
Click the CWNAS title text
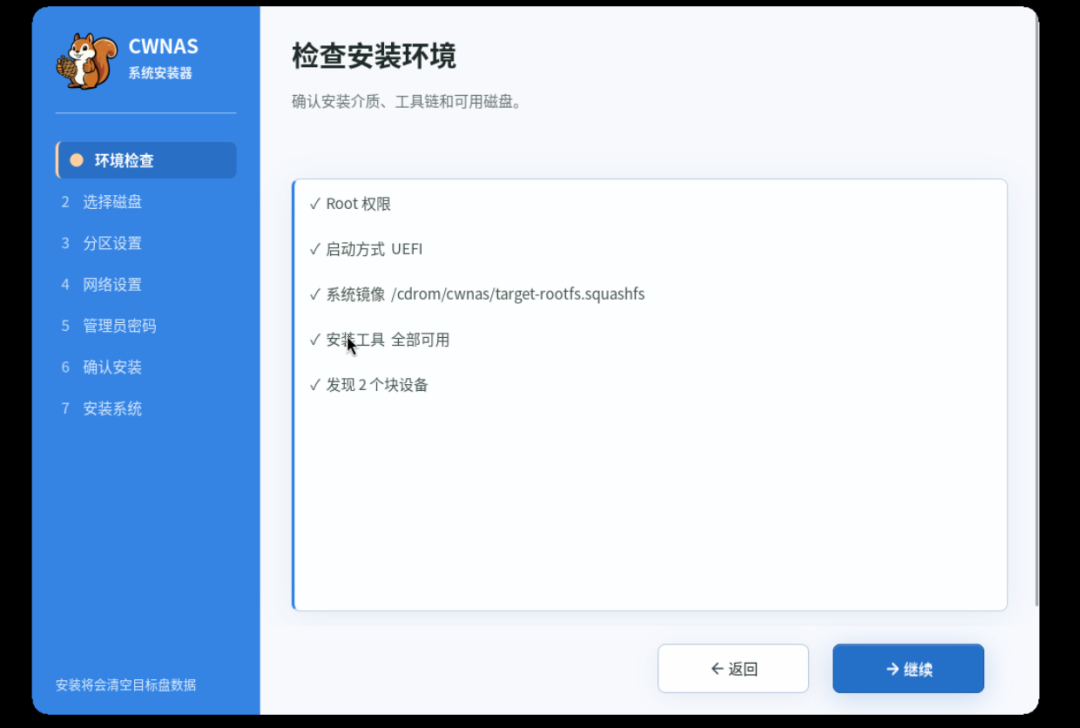point(163,46)
